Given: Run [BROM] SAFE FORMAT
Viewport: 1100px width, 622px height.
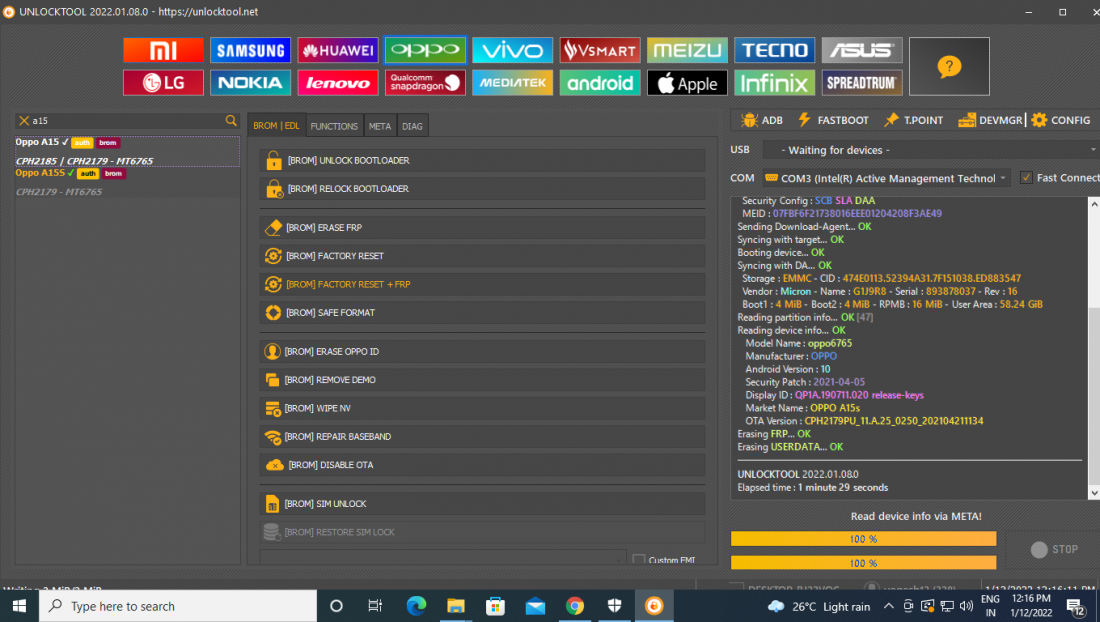Looking at the screenshot, I should [482, 313].
